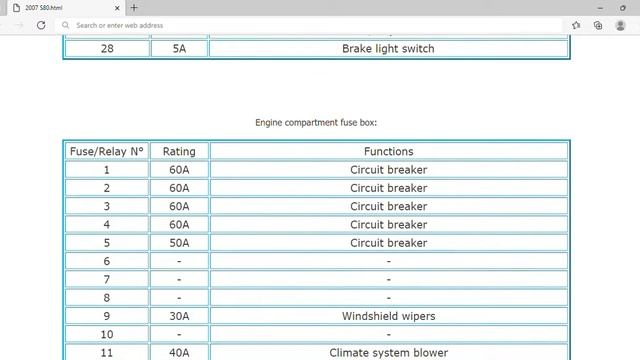
Task: Select fuse number '5' cell
Action: (107, 243)
